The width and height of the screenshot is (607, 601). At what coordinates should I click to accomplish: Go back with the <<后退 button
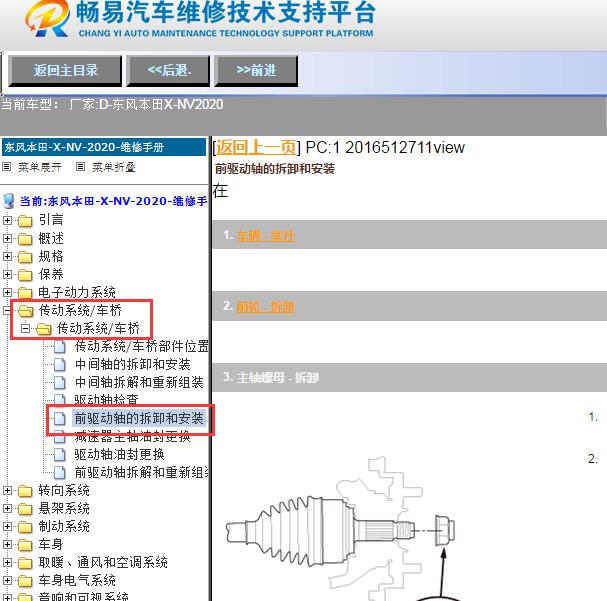point(168,70)
